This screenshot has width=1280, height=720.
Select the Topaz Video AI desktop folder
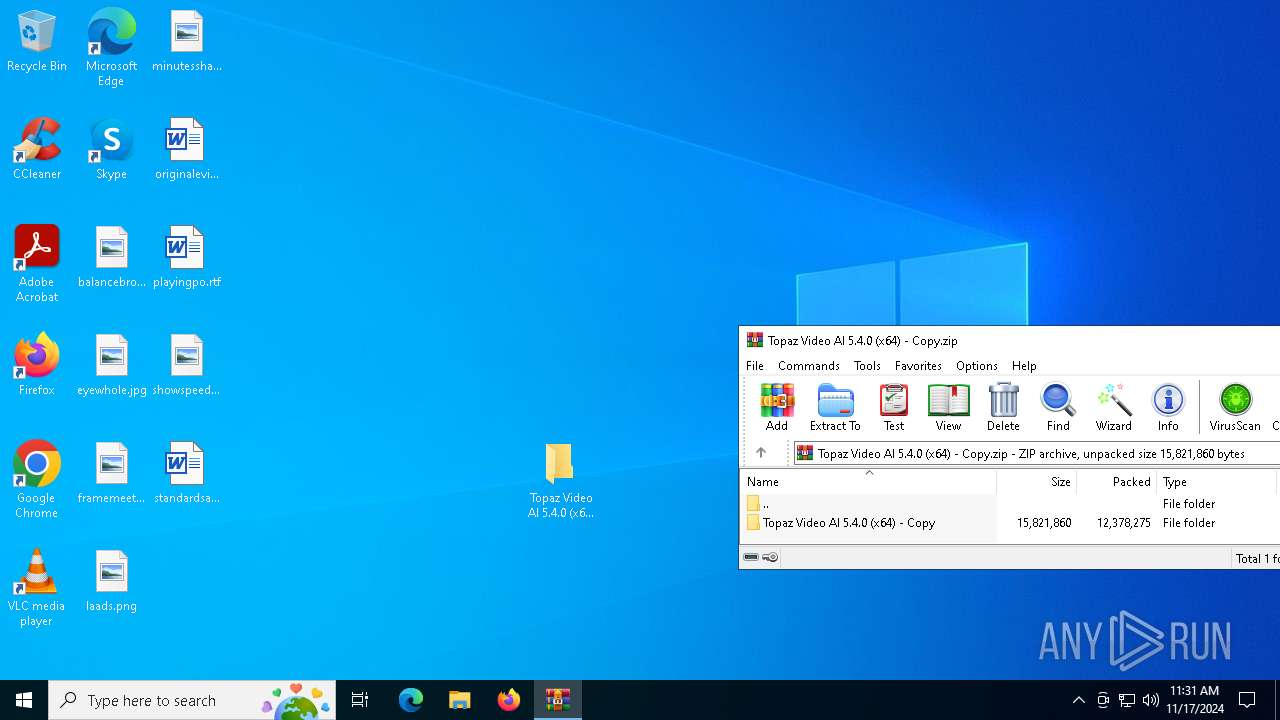(x=560, y=481)
